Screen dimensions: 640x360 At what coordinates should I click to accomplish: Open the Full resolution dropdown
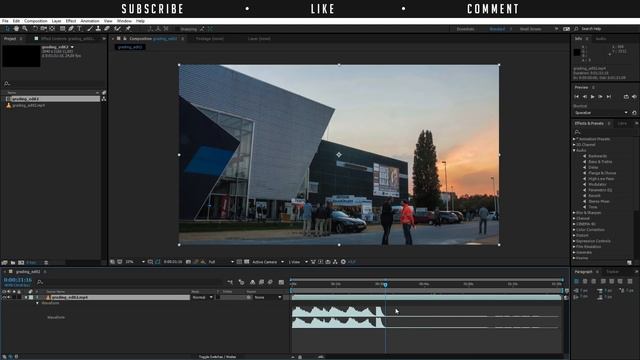point(221,262)
